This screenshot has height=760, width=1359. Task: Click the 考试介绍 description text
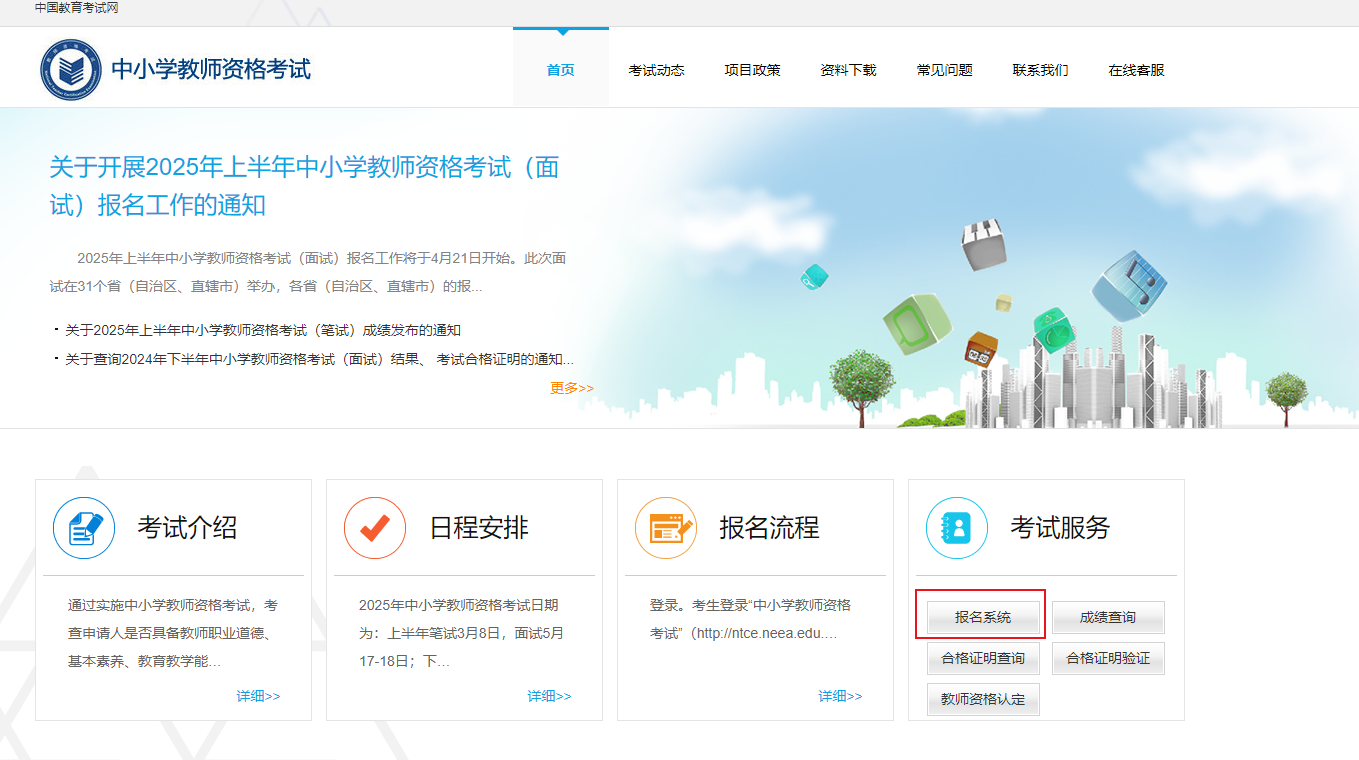tap(173, 633)
